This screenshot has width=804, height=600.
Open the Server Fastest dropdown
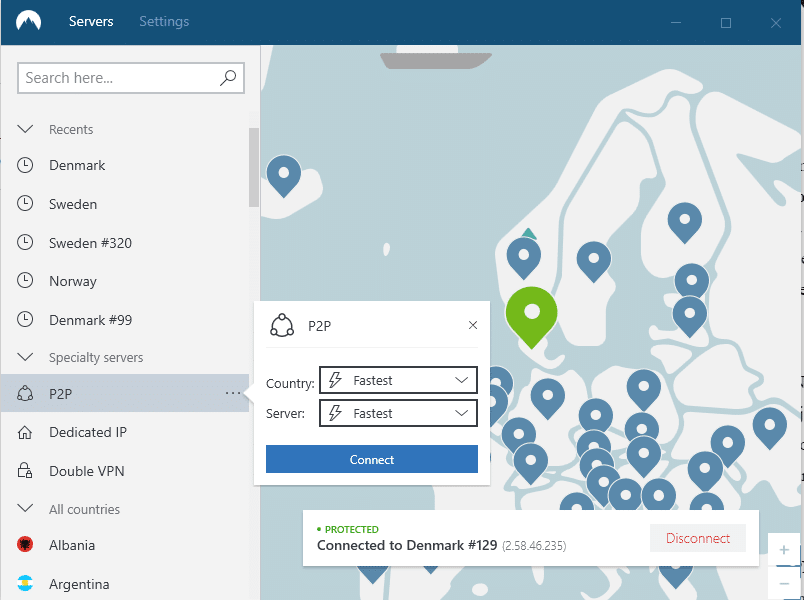(x=398, y=413)
